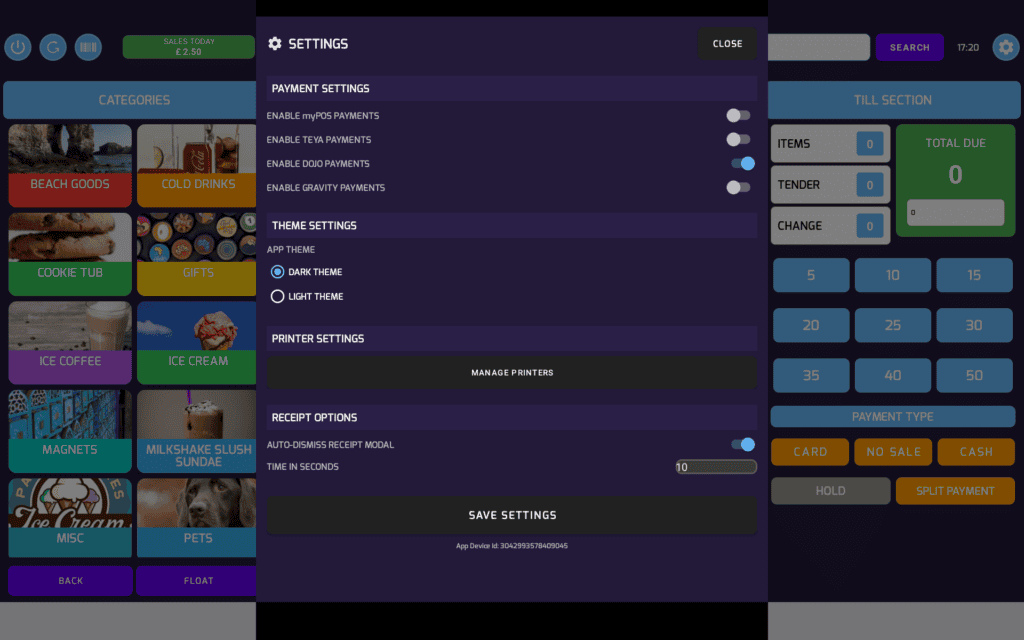This screenshot has height=640, width=1024.
Task: Click the 17:20 clock text
Action: point(968,48)
